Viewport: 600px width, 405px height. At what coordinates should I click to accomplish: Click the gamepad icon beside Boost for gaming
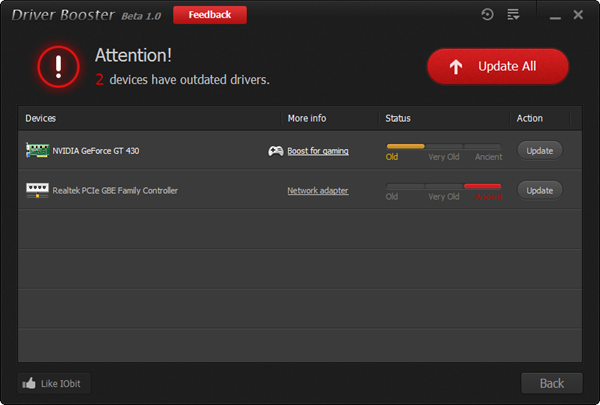click(x=275, y=151)
